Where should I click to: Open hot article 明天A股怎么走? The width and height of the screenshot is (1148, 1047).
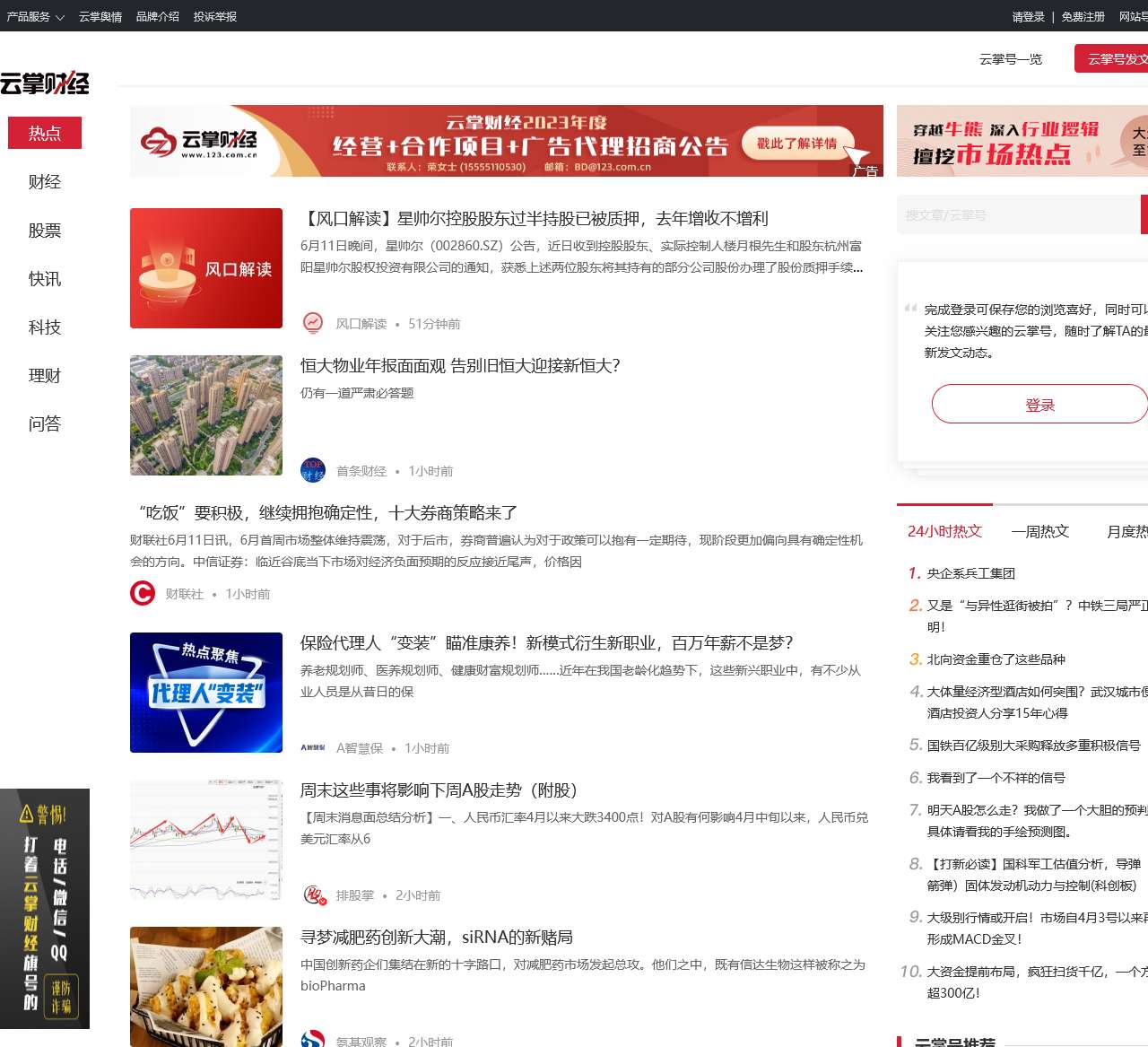1037,820
